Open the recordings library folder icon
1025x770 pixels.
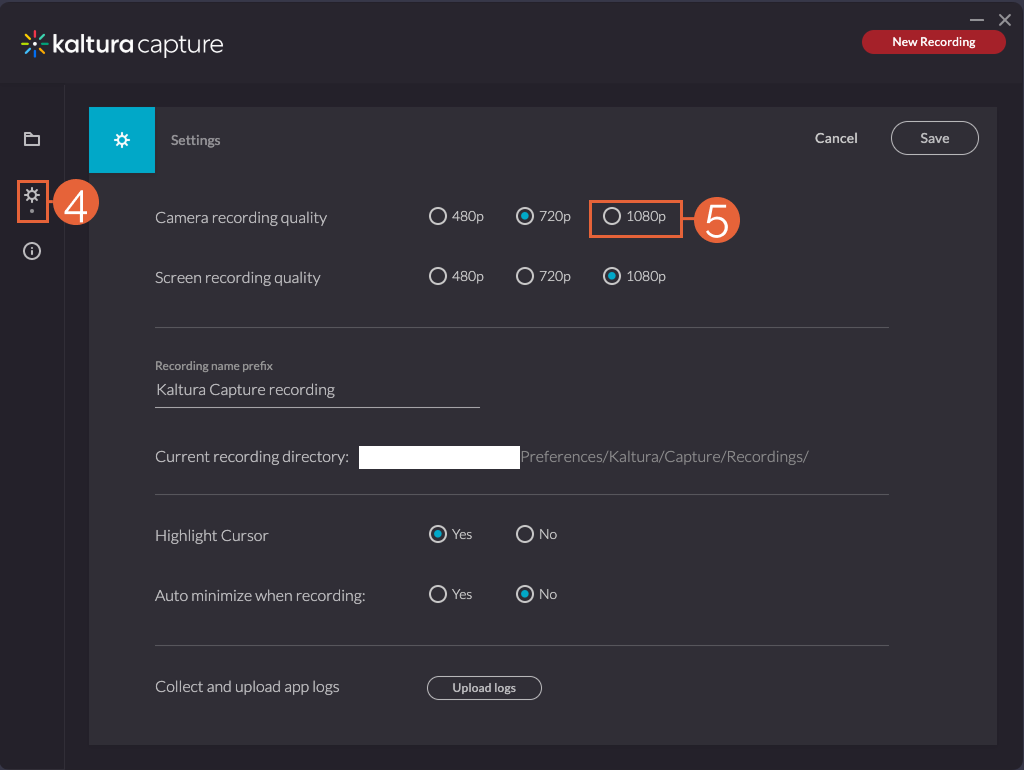[32, 139]
